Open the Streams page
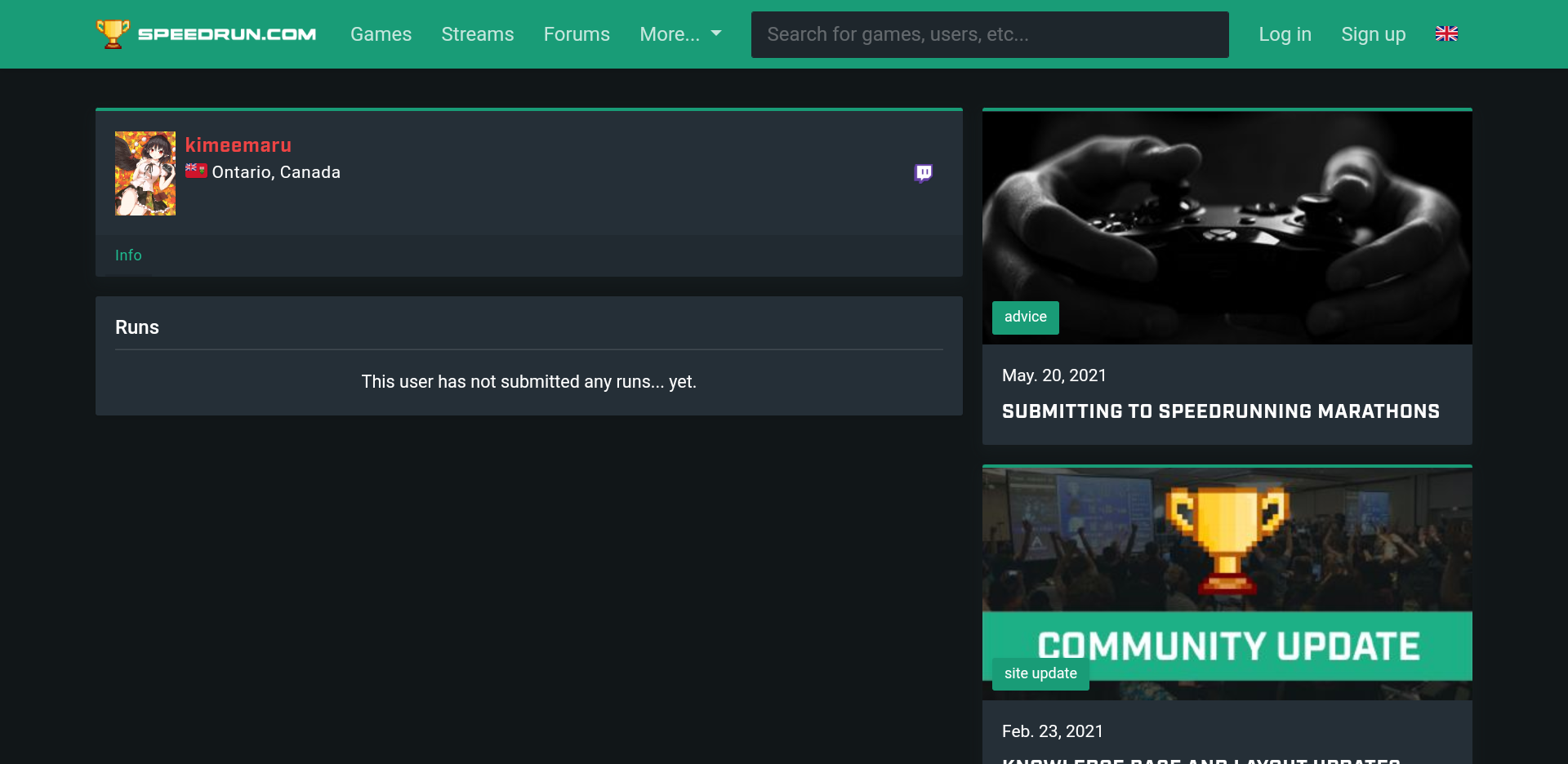The width and height of the screenshot is (1568, 764). pyautogui.click(x=478, y=34)
